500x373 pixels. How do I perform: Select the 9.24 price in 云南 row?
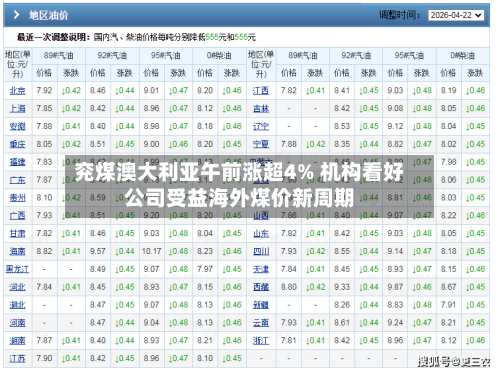[x=395, y=323]
